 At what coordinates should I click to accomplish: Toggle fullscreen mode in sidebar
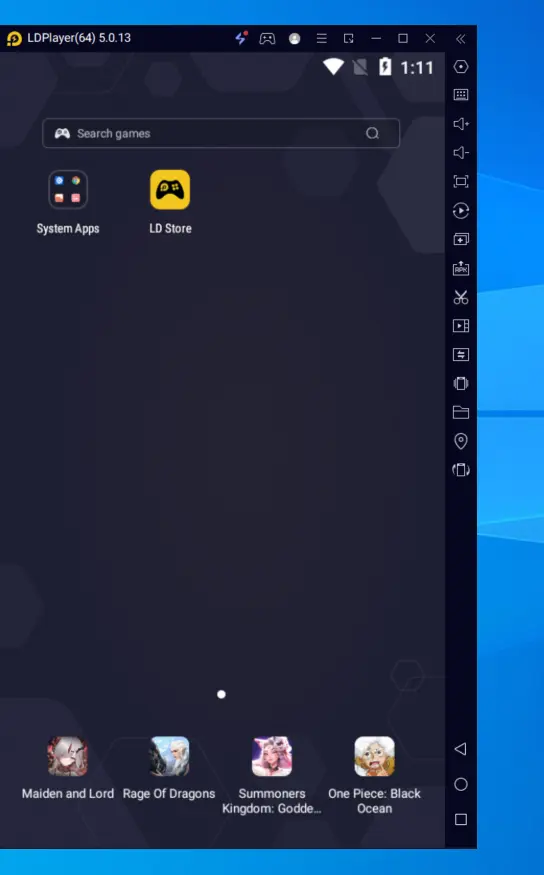(x=461, y=181)
